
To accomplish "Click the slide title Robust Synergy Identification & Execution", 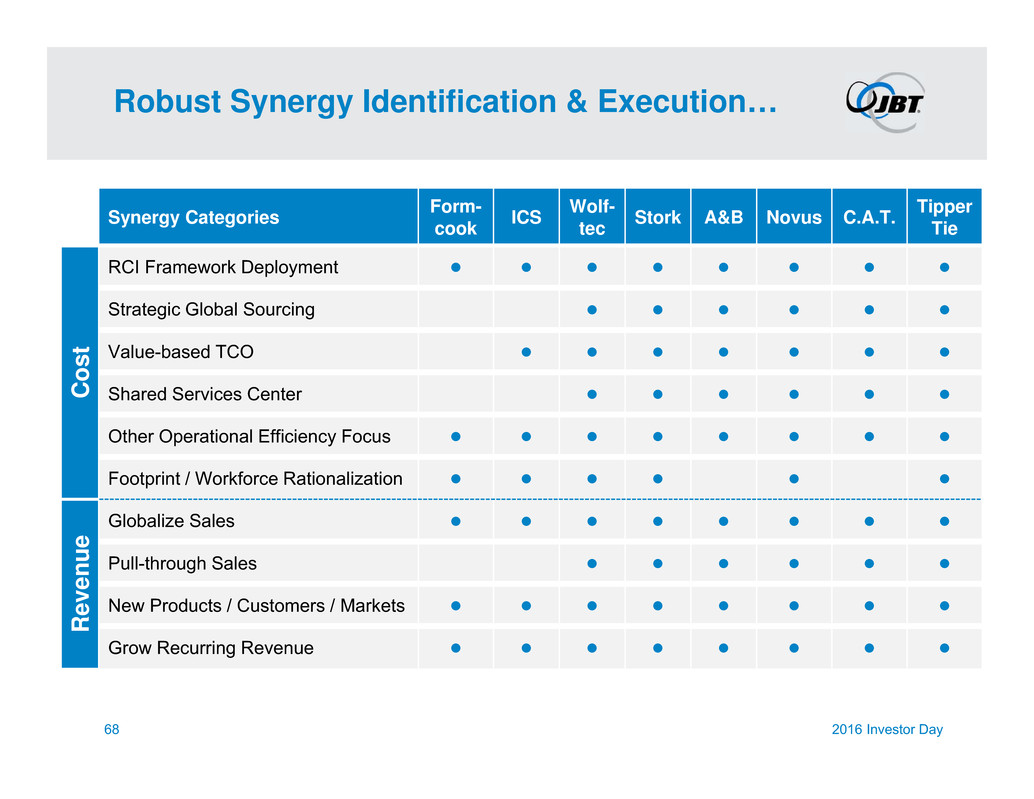I will (x=445, y=101).
